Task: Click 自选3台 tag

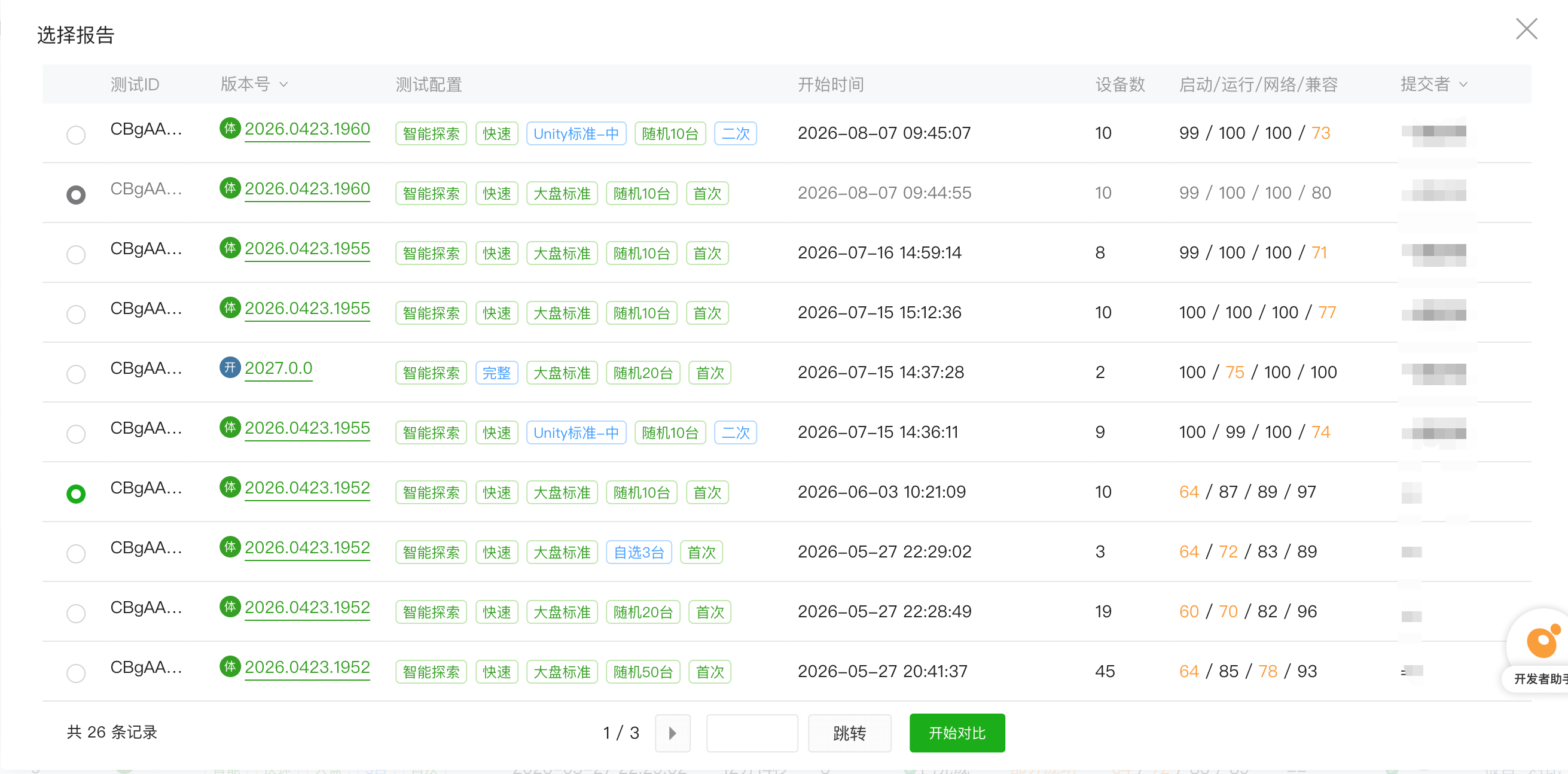Action: [639, 552]
